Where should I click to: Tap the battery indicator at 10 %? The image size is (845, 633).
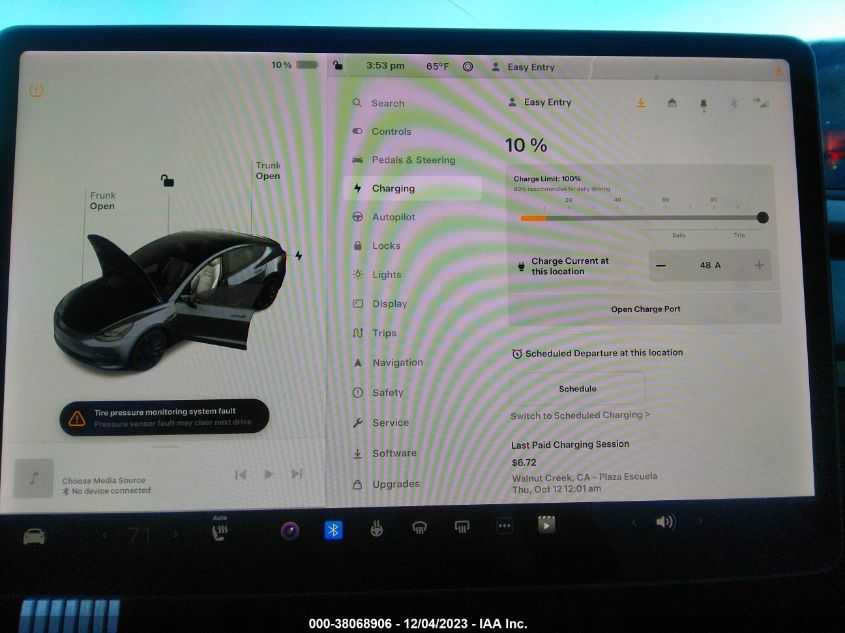(x=295, y=65)
